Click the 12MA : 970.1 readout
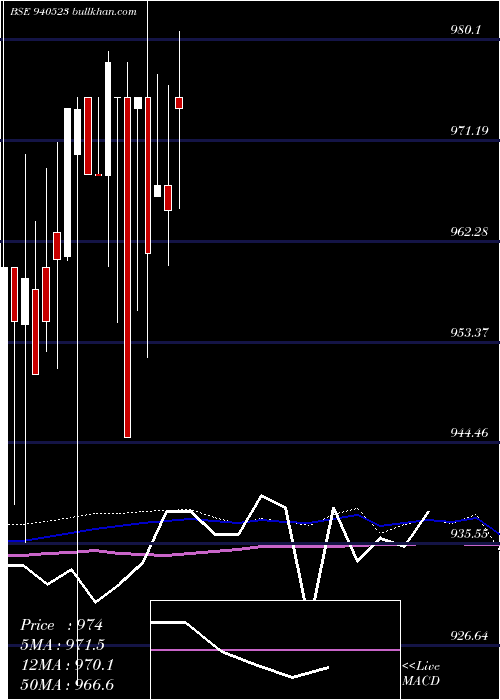The image size is (500, 700). pos(67,665)
